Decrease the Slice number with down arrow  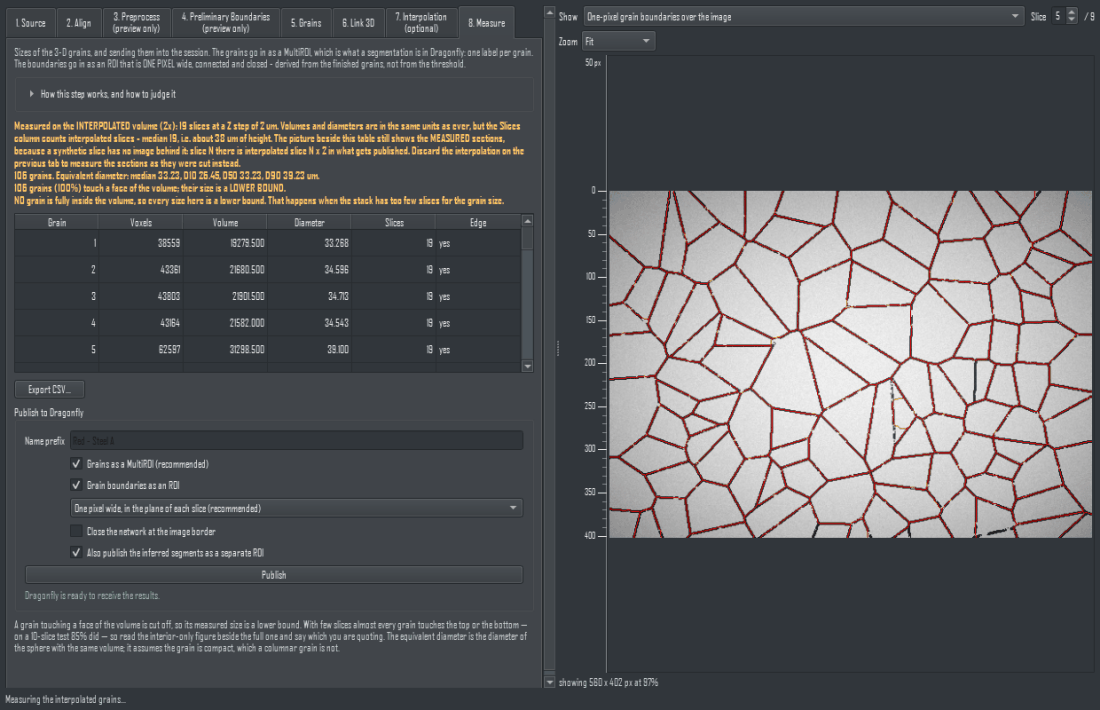click(x=1071, y=20)
